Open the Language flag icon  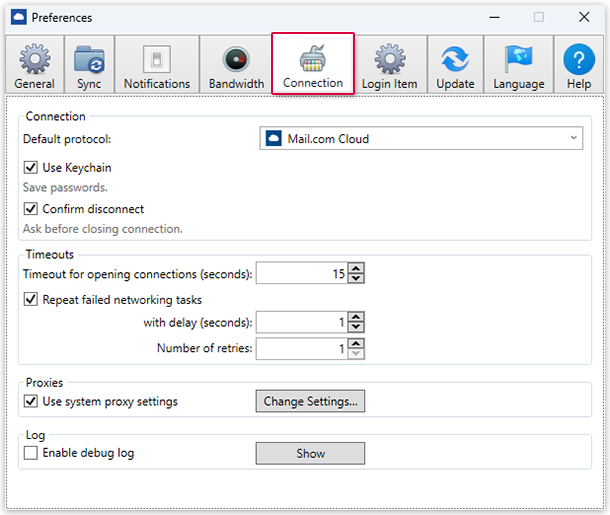(x=518, y=59)
